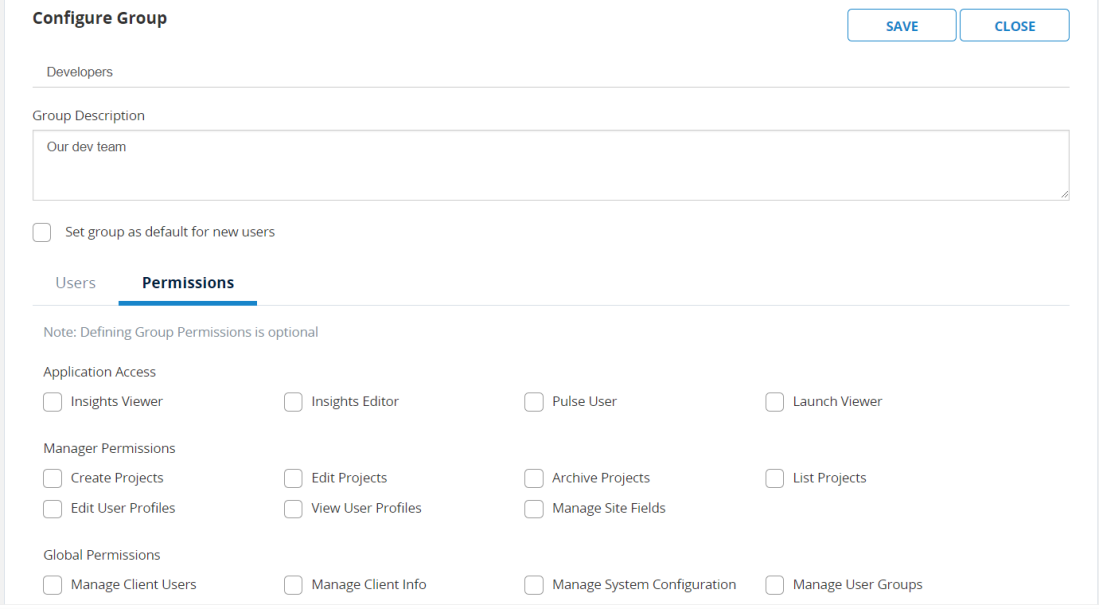
Task: Save the group configuration
Action: tap(901, 25)
